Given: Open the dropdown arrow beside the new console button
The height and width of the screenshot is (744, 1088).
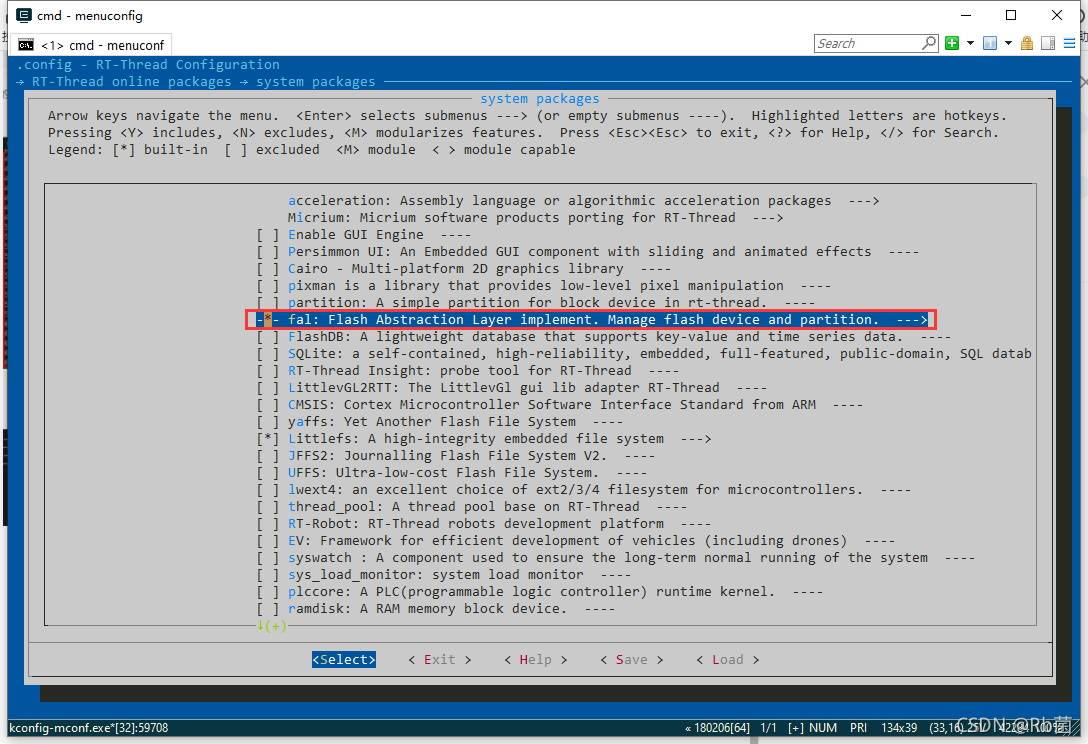Looking at the screenshot, I should 970,43.
